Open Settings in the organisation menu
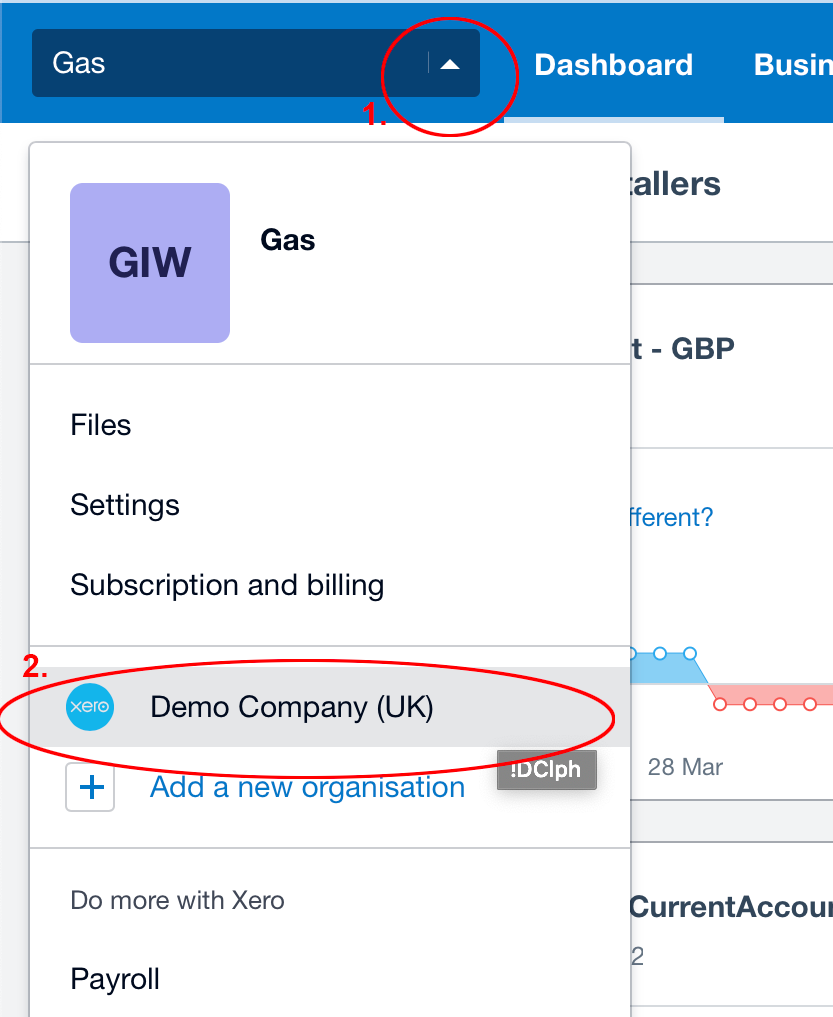The image size is (833, 1017). point(125,505)
